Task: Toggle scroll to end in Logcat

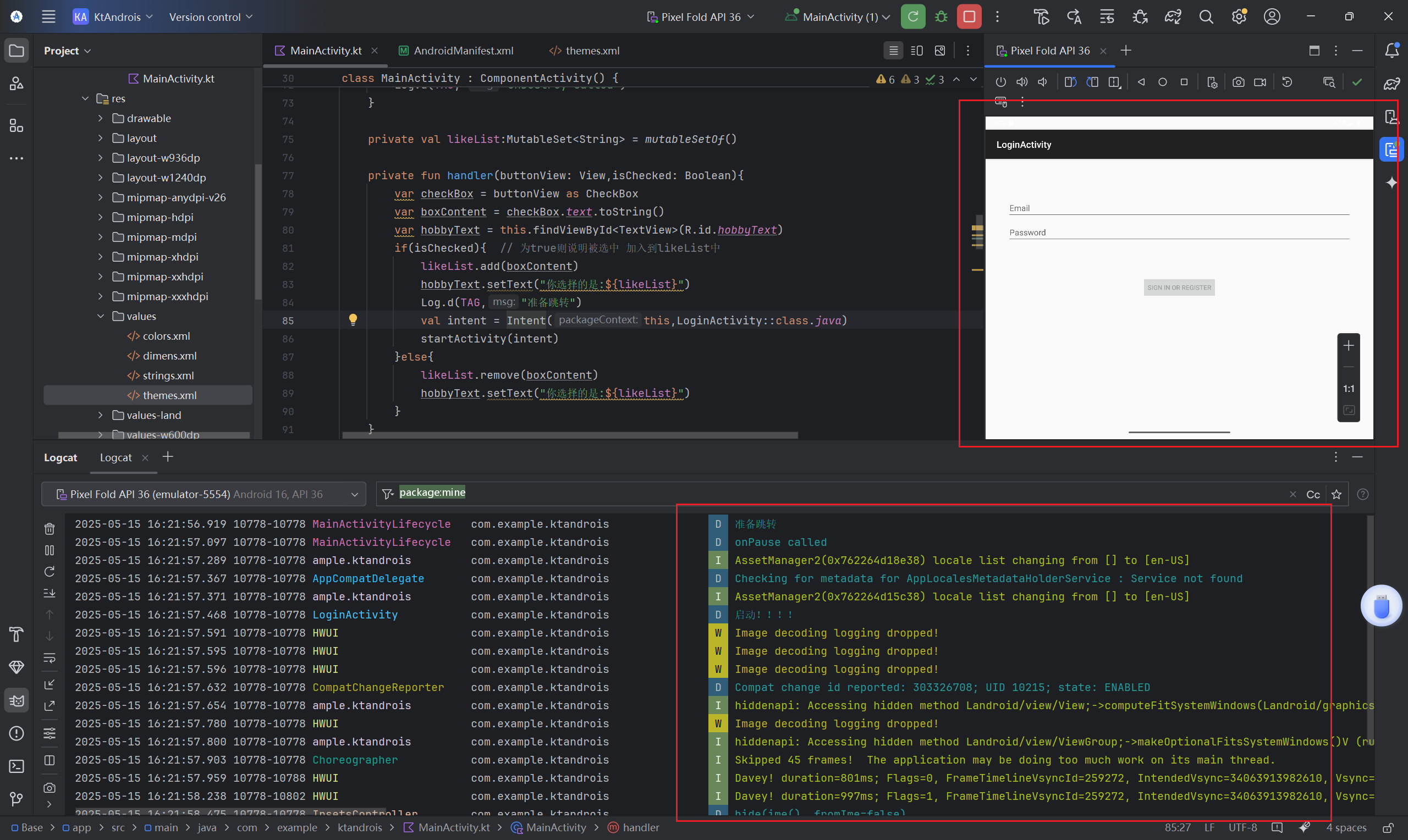Action: (50, 593)
